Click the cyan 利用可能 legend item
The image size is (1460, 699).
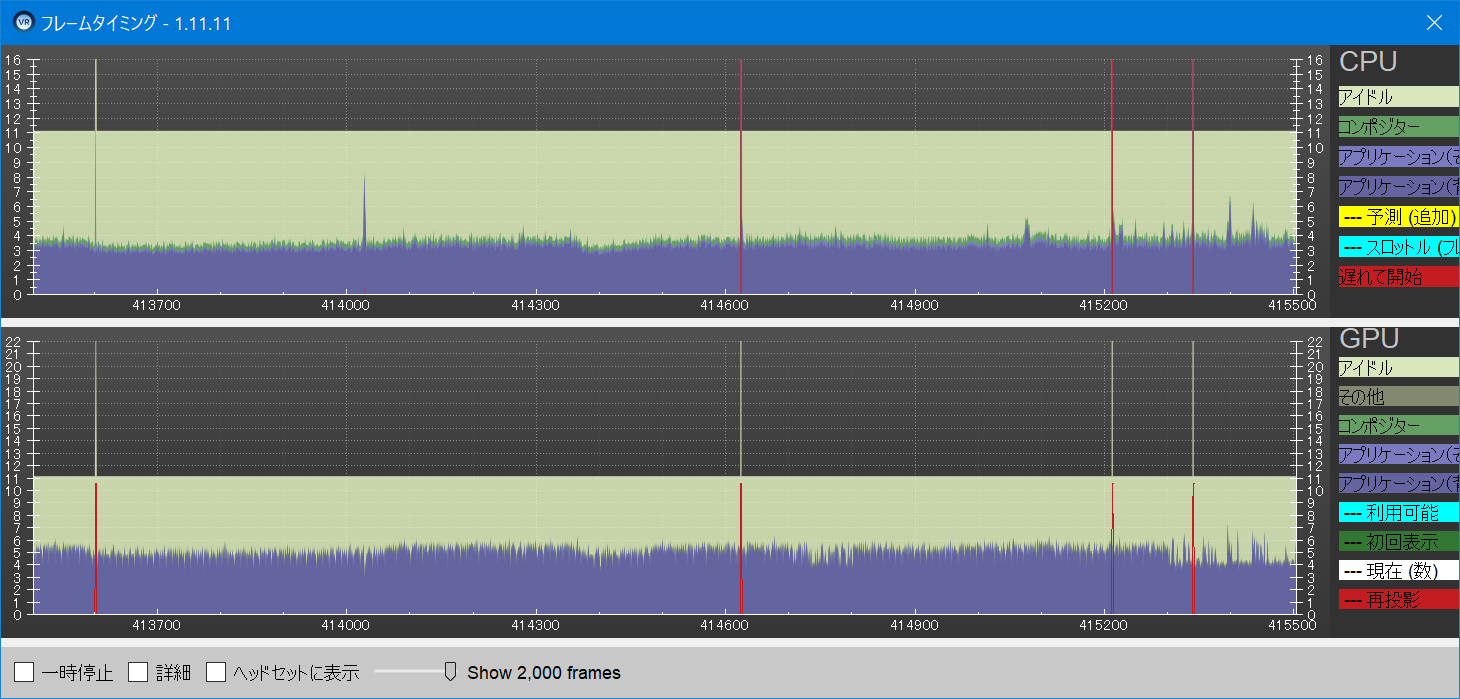pos(1398,513)
